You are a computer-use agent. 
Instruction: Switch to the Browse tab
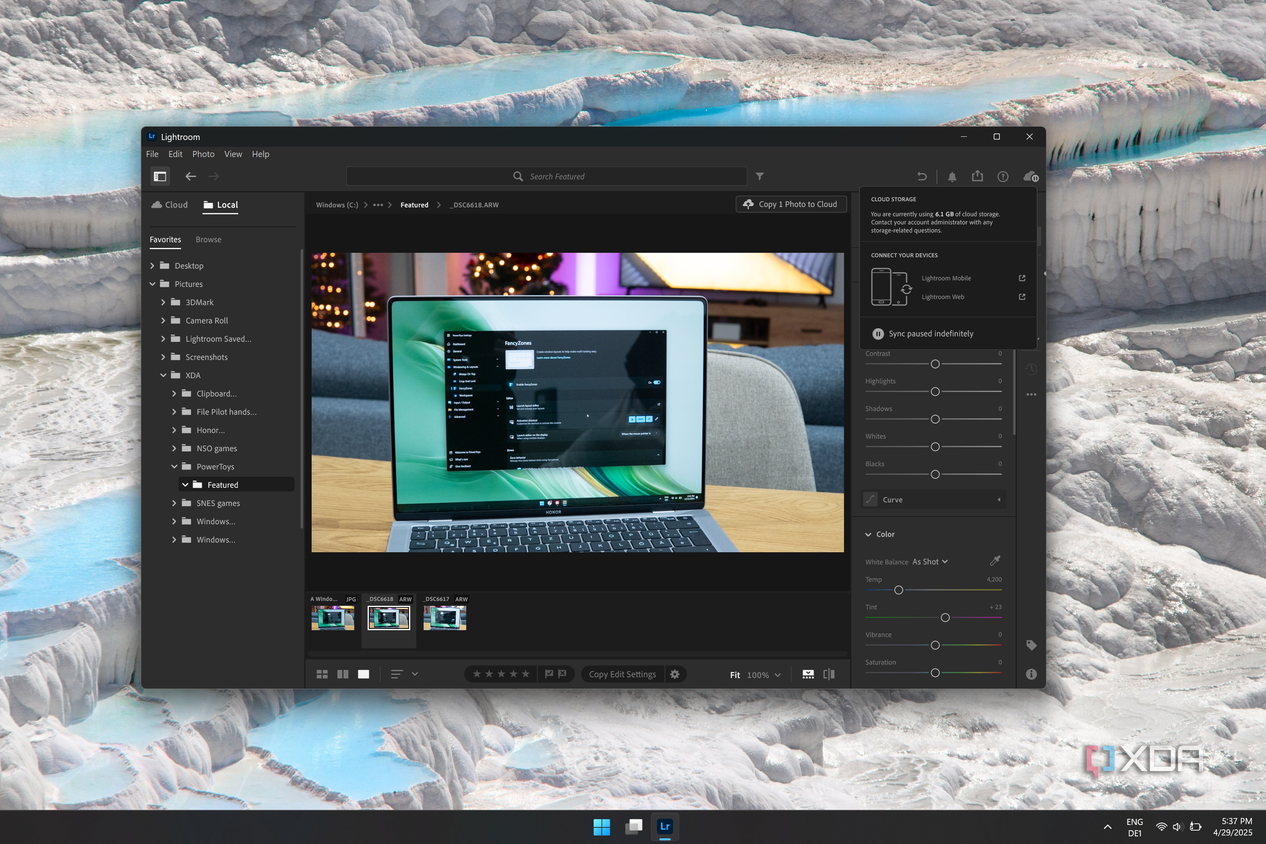208,239
